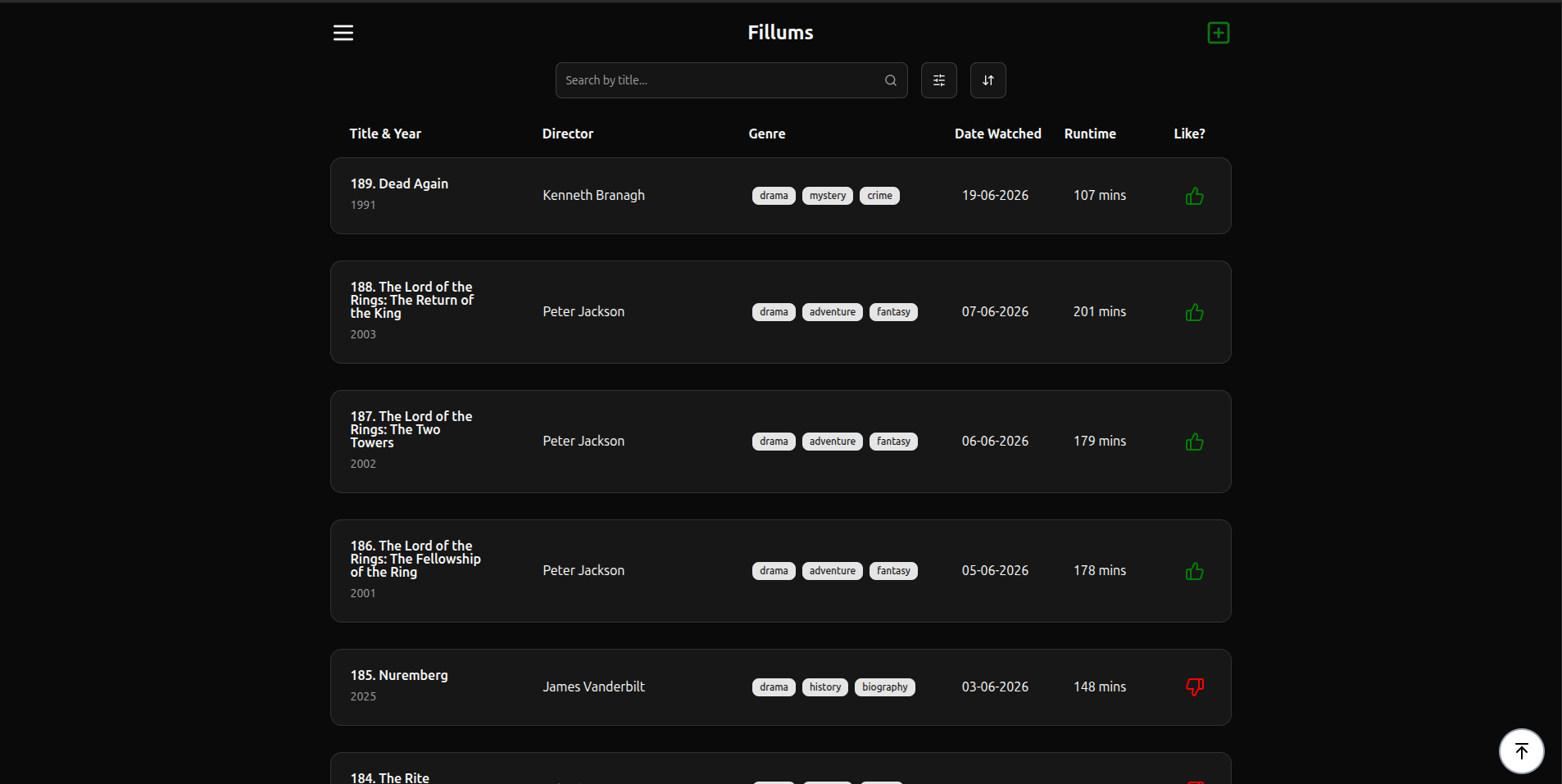Viewport: 1562px width, 784px height.
Task: Click the history genre tag
Action: coord(825,687)
